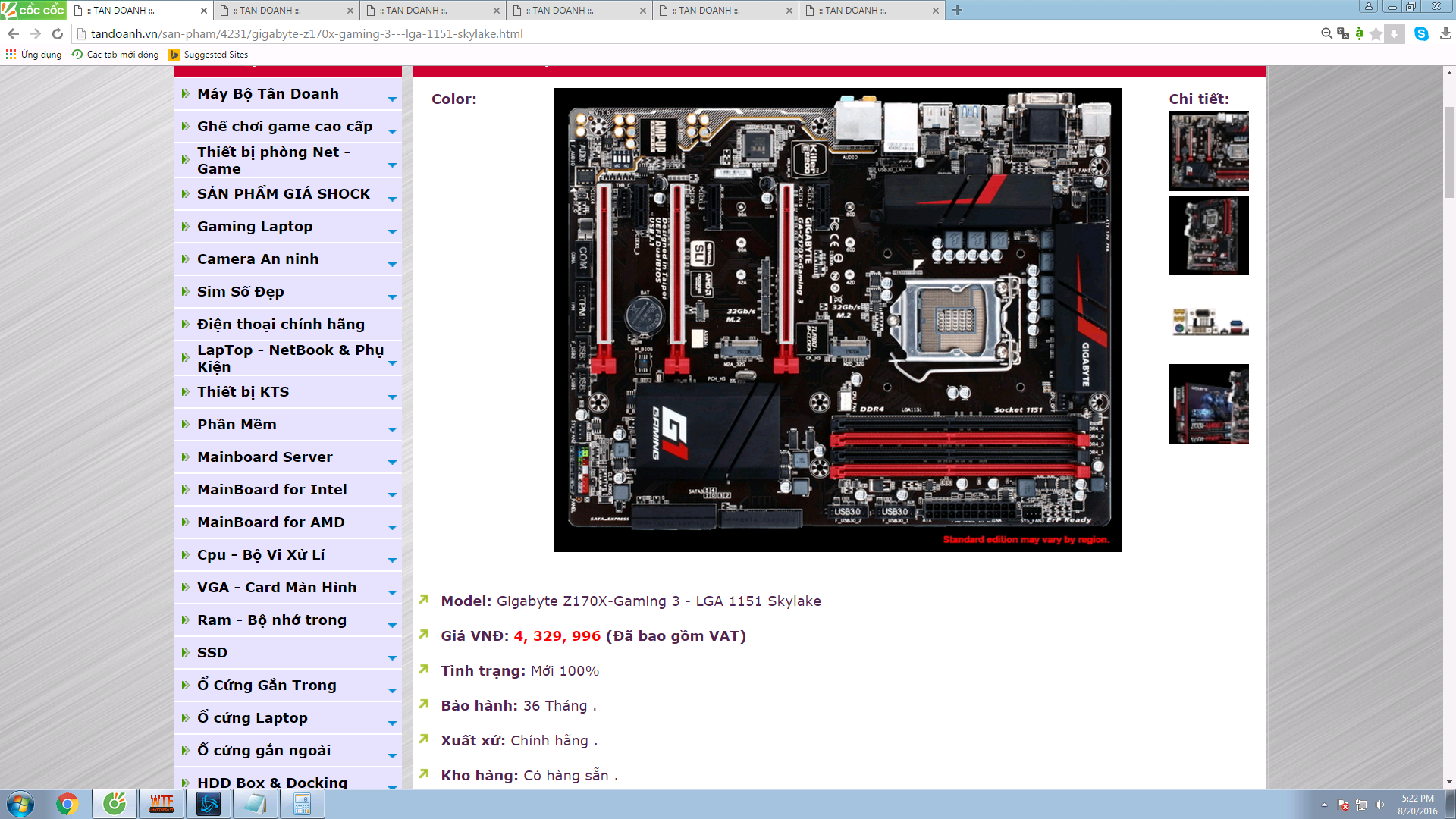Click the Skype extension icon

click(1421, 33)
